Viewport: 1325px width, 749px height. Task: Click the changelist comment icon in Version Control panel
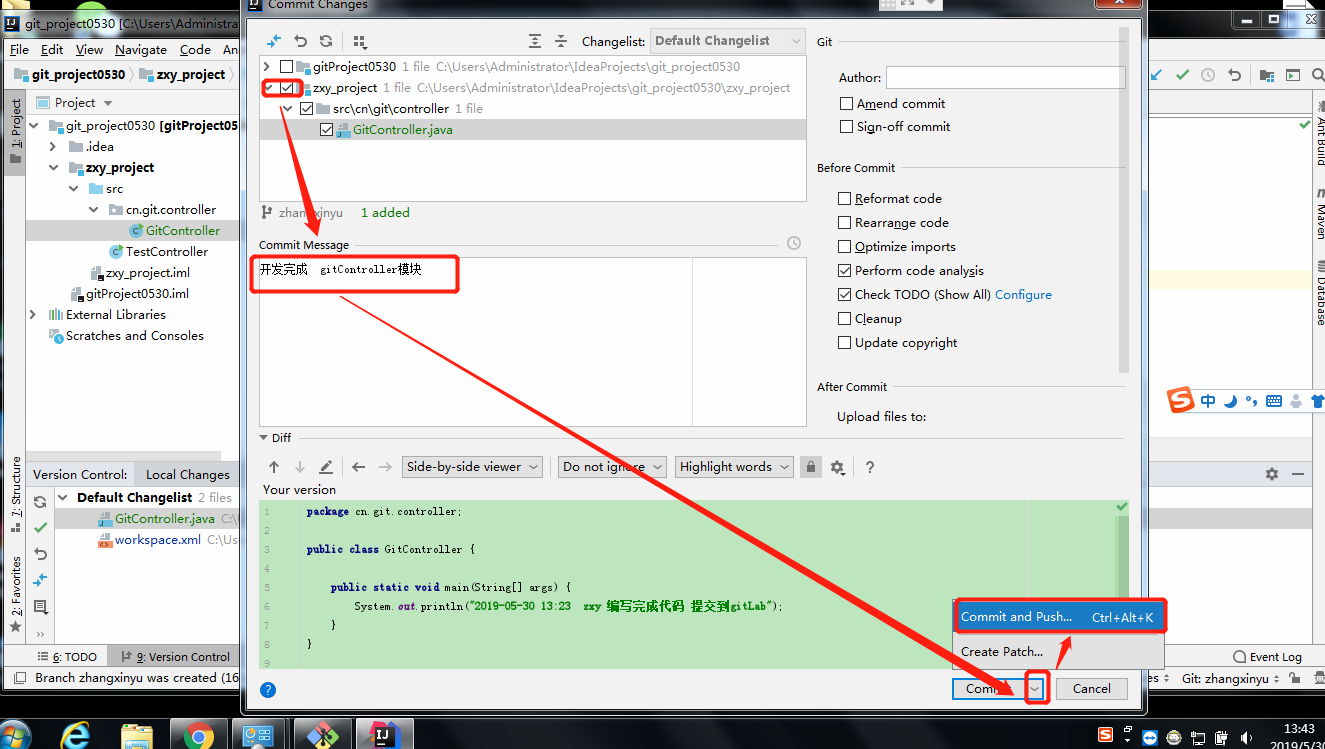[x=41, y=607]
